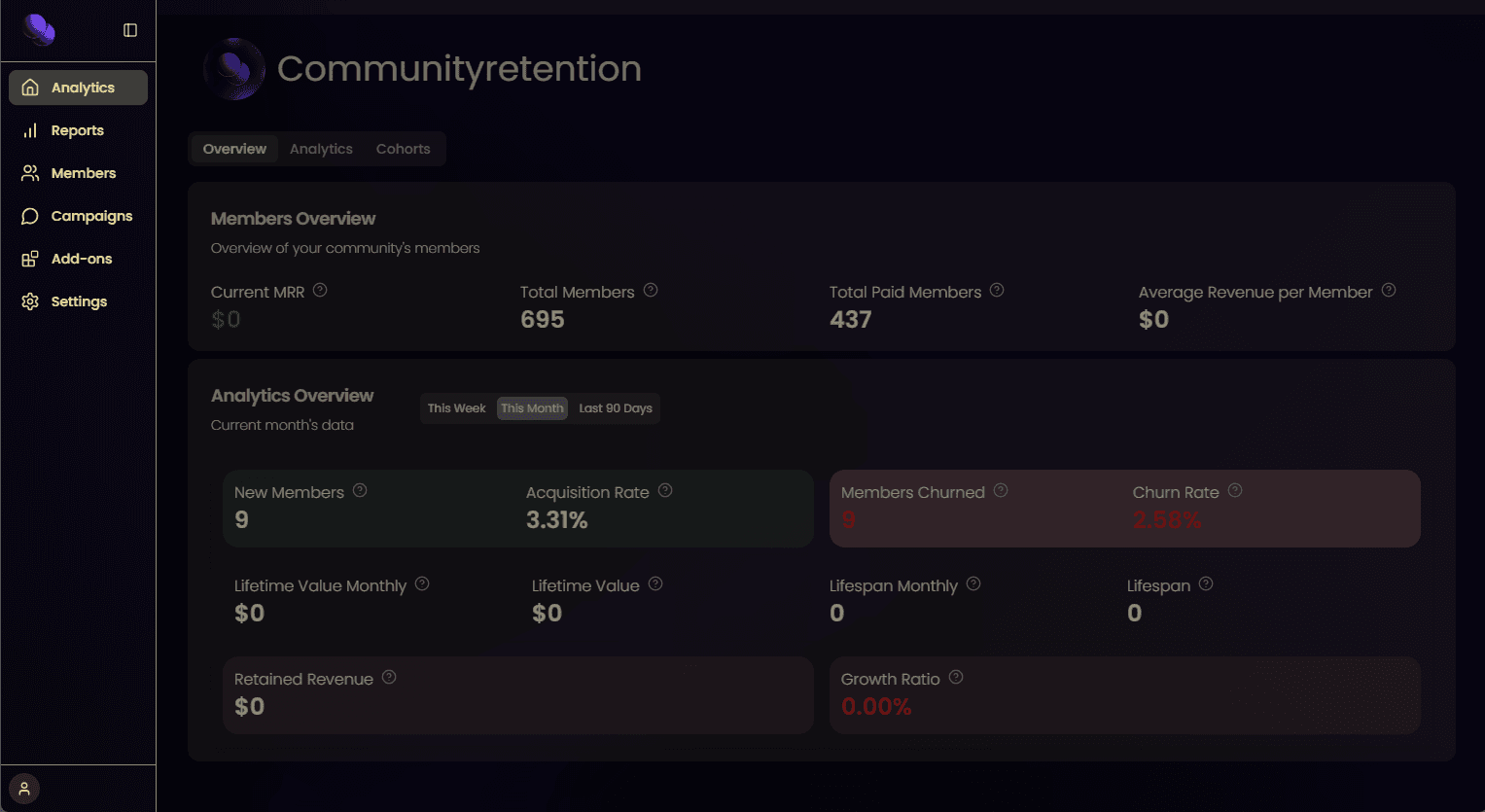
Task: Click the Total Paid Members value 437
Action: (851, 320)
